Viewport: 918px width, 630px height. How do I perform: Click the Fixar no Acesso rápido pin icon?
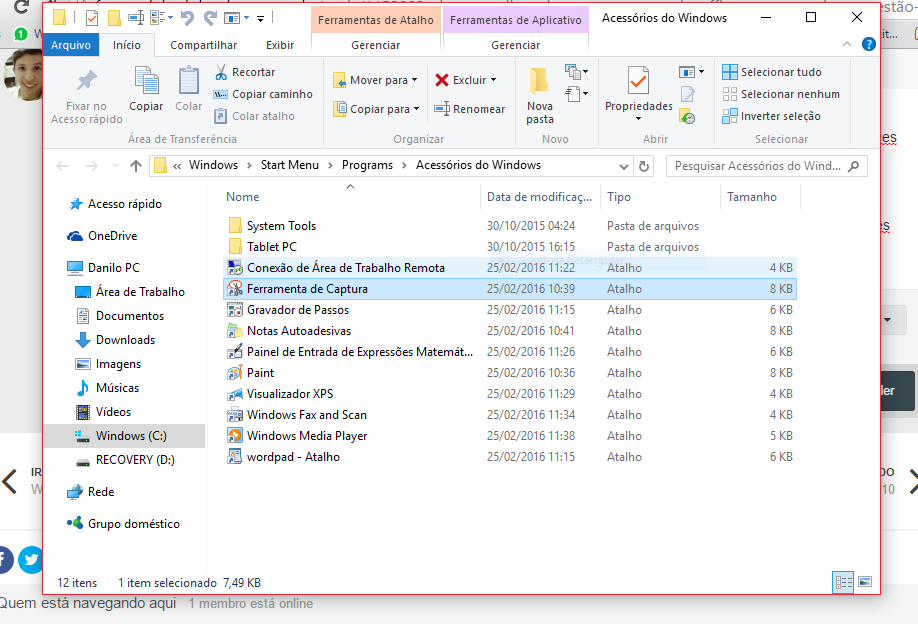[x=87, y=81]
